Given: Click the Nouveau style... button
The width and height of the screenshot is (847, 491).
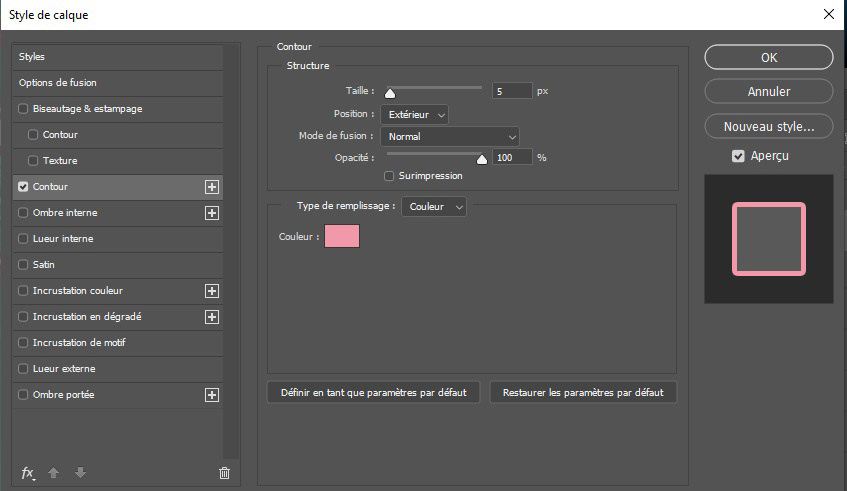Looking at the screenshot, I should point(769,126).
